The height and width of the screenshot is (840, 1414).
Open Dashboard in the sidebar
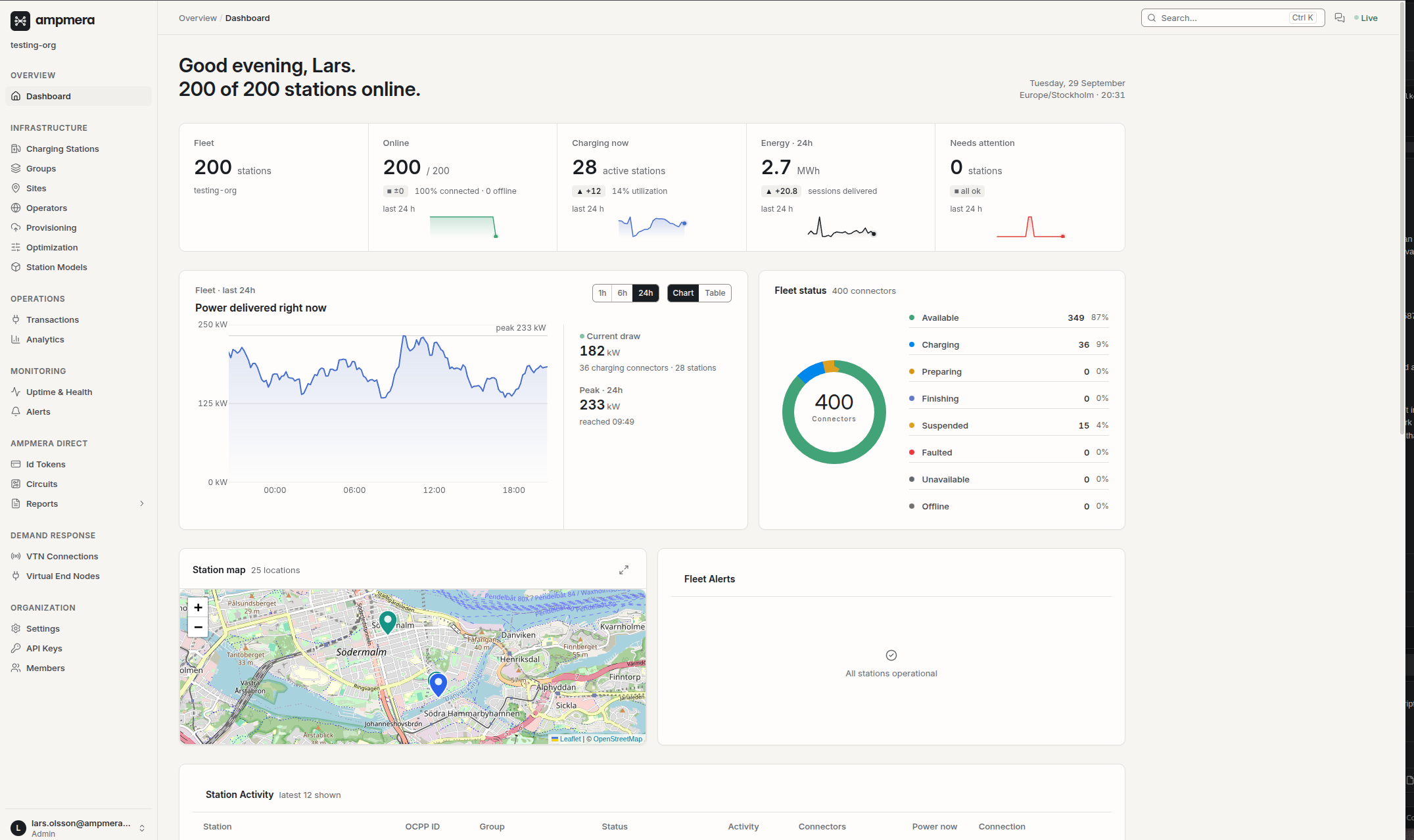pos(78,97)
